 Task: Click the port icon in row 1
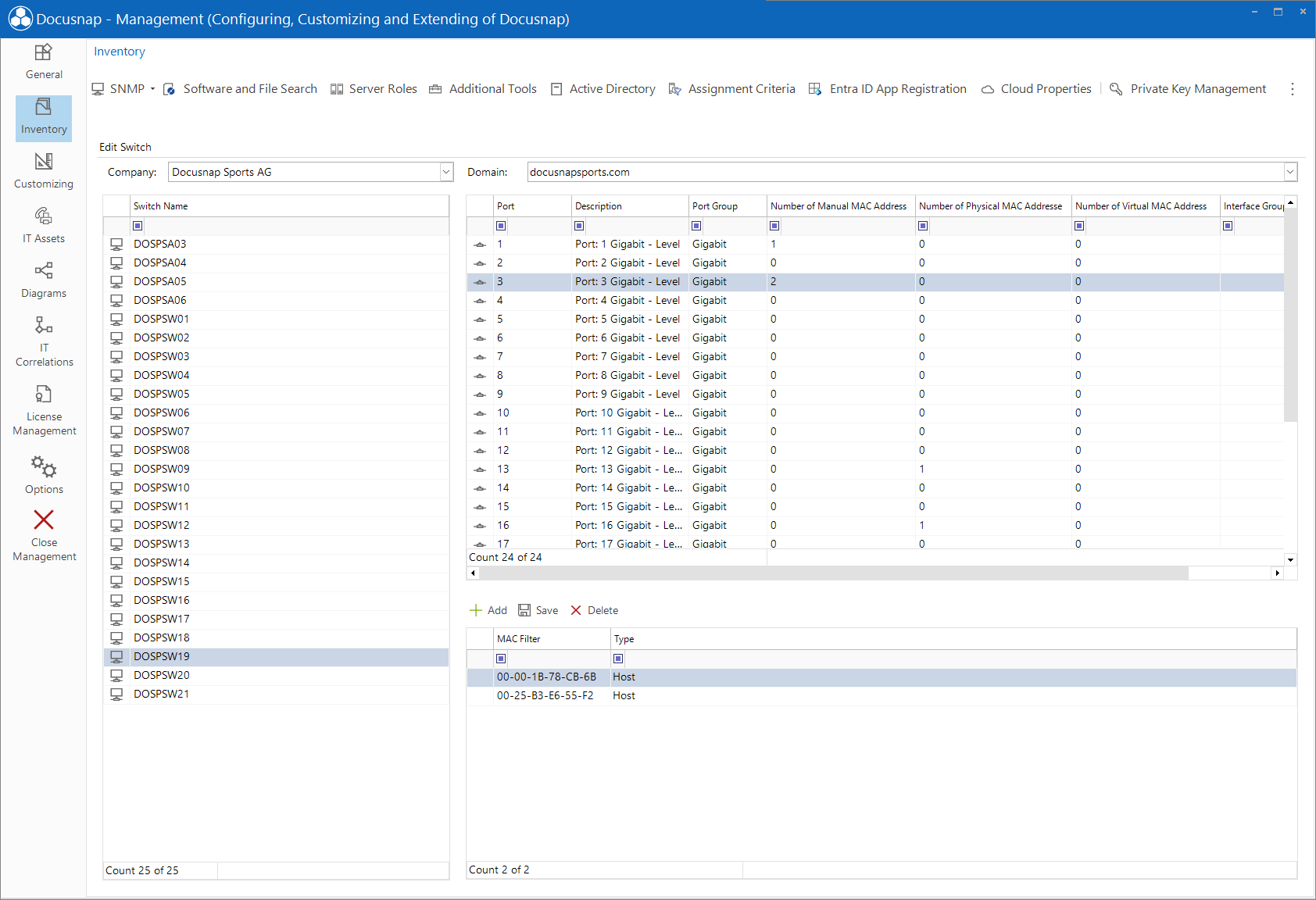click(x=480, y=245)
